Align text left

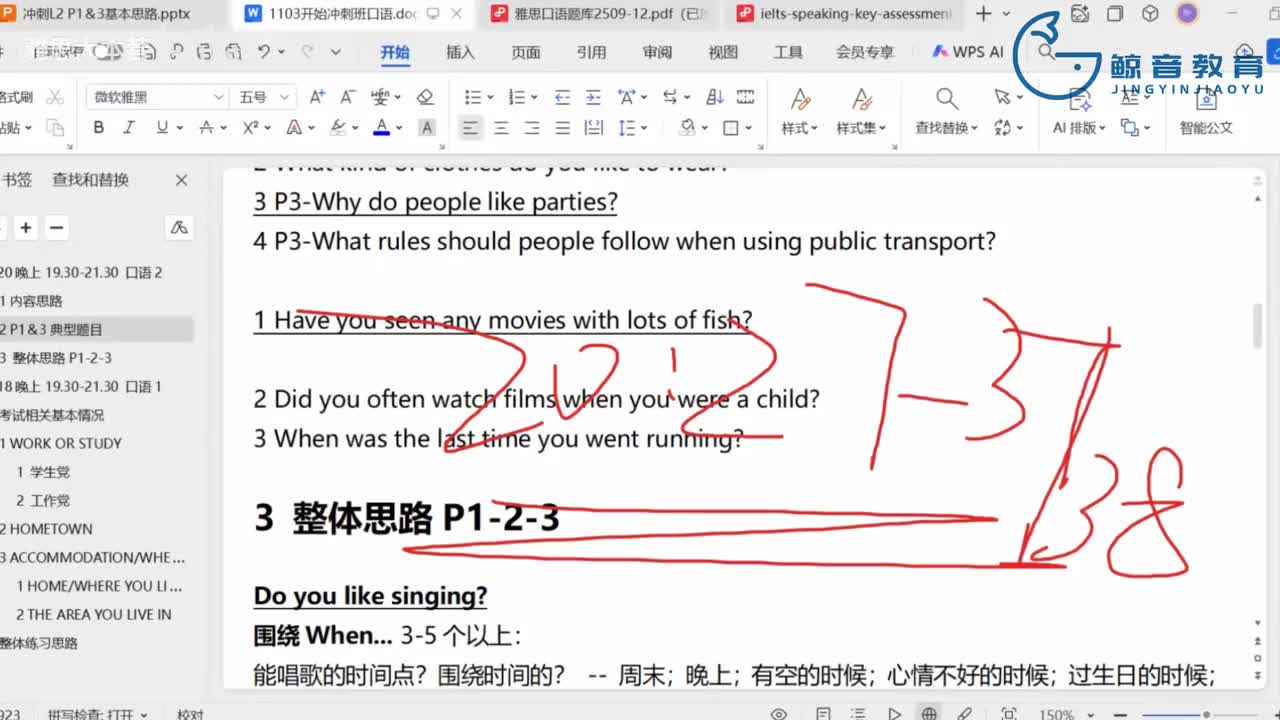470,128
